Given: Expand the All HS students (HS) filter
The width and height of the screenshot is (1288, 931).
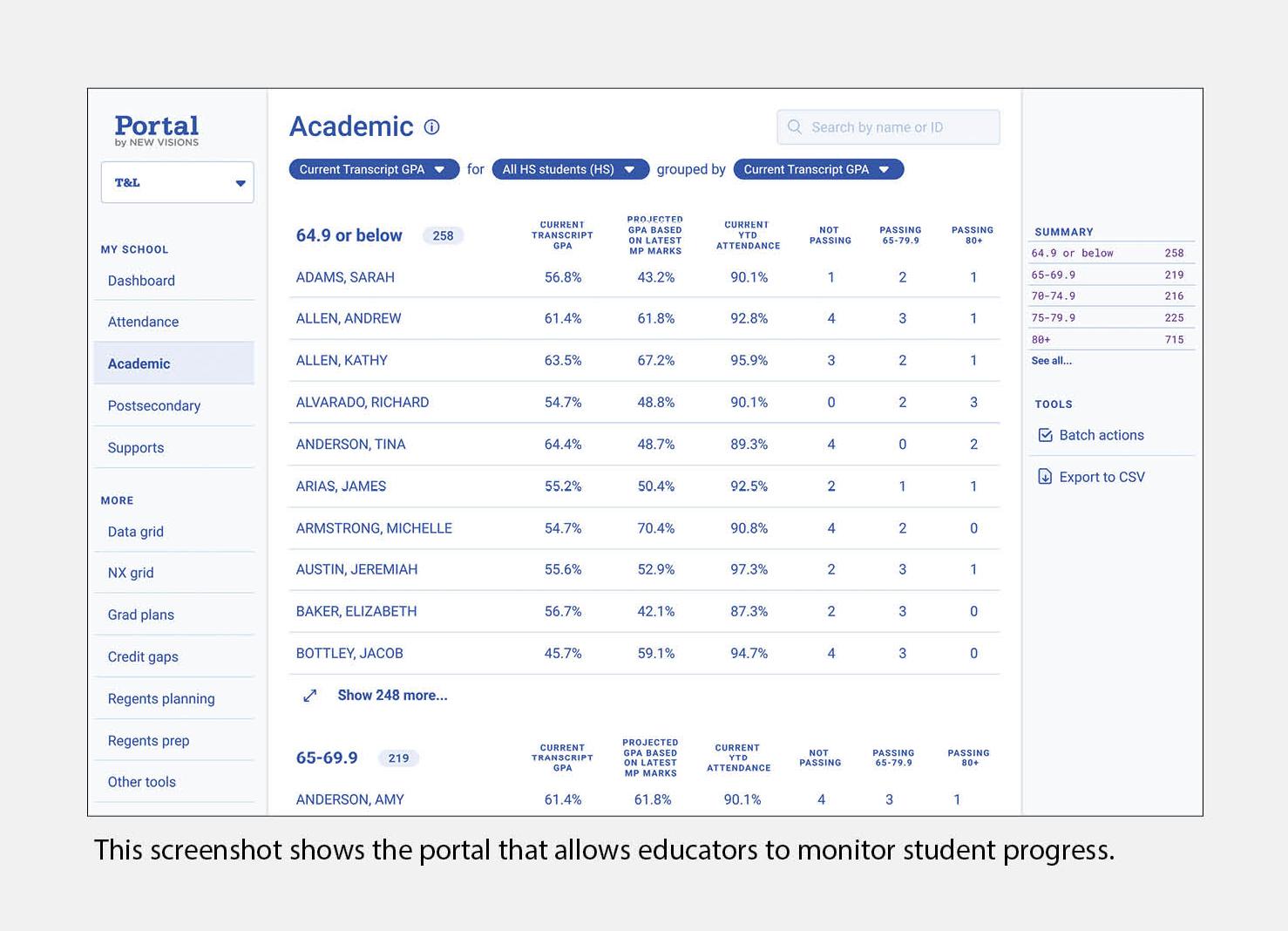Looking at the screenshot, I should tap(570, 169).
